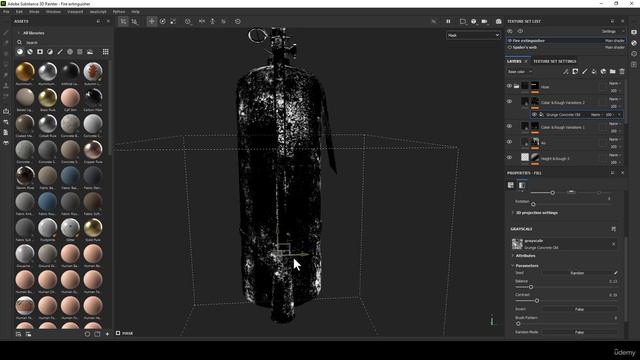Viewport: 640px width, 360px height.
Task: Add a folder group in Layers
Action: click(x=613, y=71)
